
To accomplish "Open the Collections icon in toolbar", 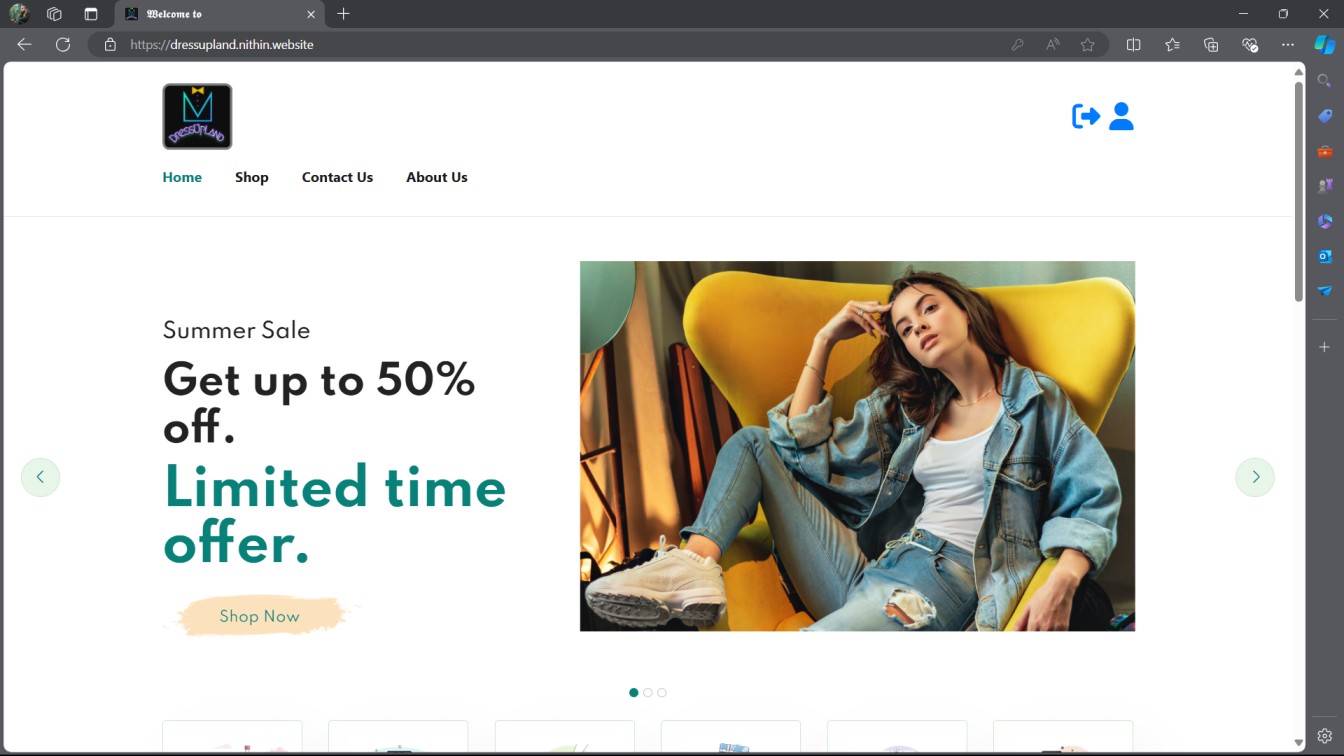I will pos(1211,44).
